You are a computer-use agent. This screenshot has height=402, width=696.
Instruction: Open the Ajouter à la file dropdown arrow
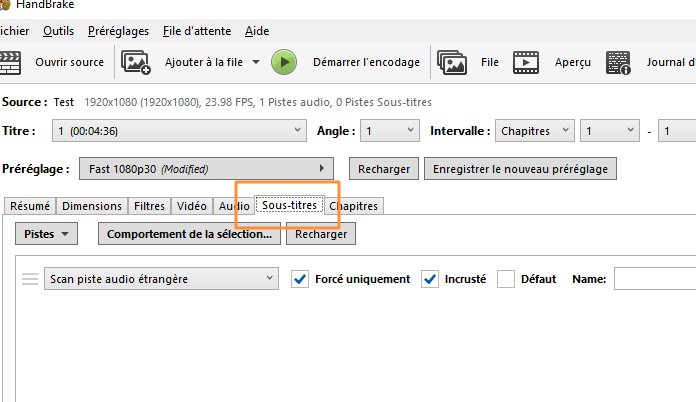tap(256, 62)
